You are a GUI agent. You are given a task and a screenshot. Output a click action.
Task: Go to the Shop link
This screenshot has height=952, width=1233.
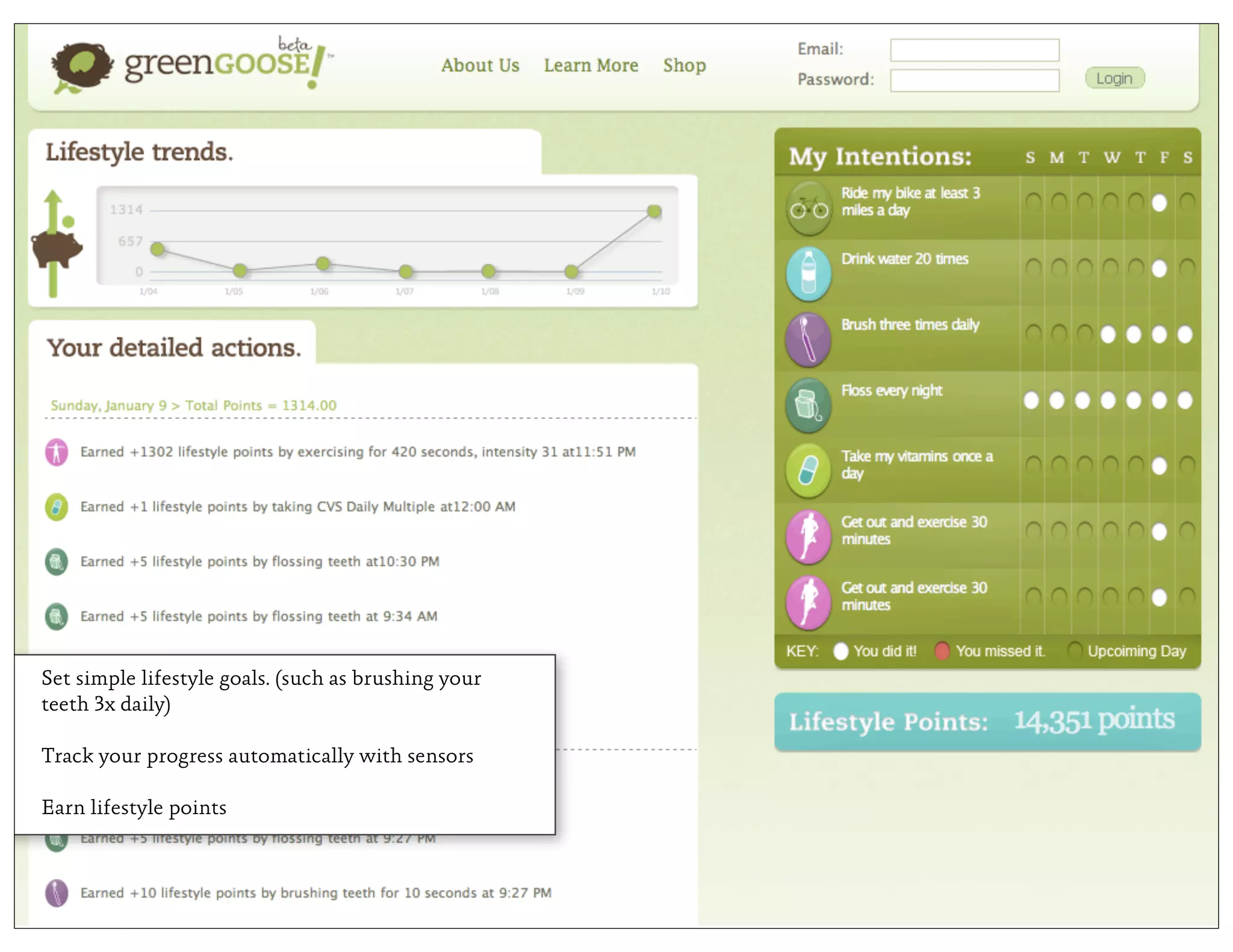pos(684,65)
